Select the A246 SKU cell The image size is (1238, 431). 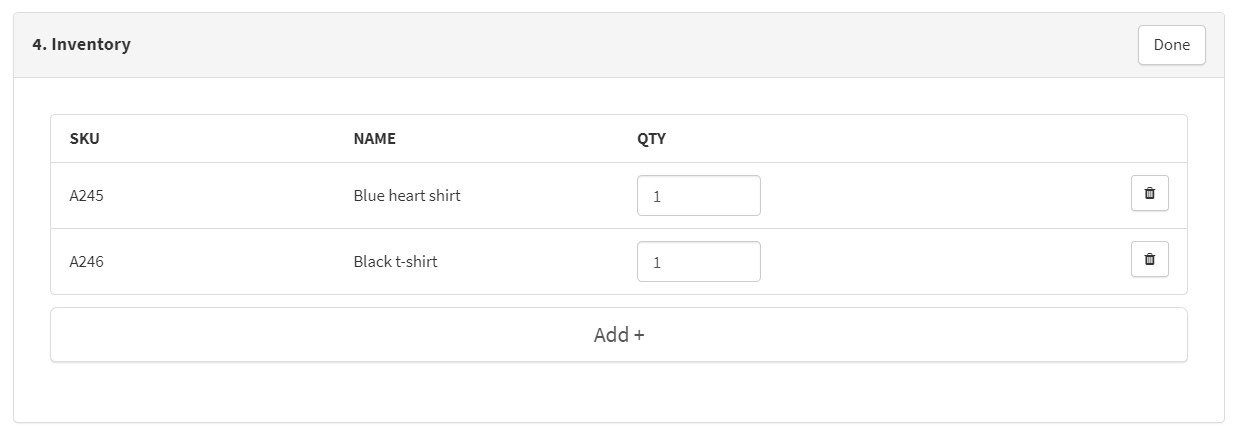86,262
